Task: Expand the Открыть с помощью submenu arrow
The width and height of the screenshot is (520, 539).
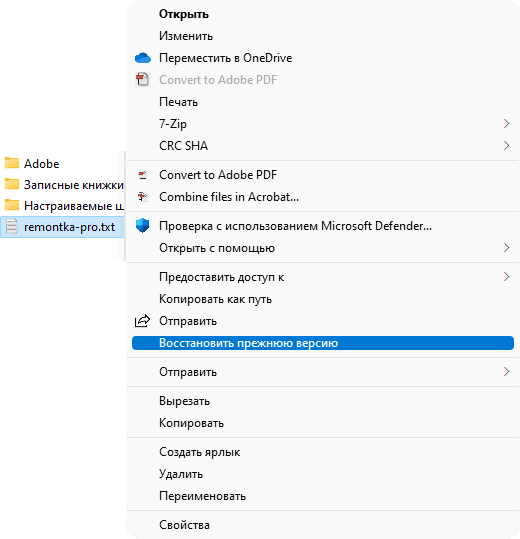Action: [x=506, y=248]
